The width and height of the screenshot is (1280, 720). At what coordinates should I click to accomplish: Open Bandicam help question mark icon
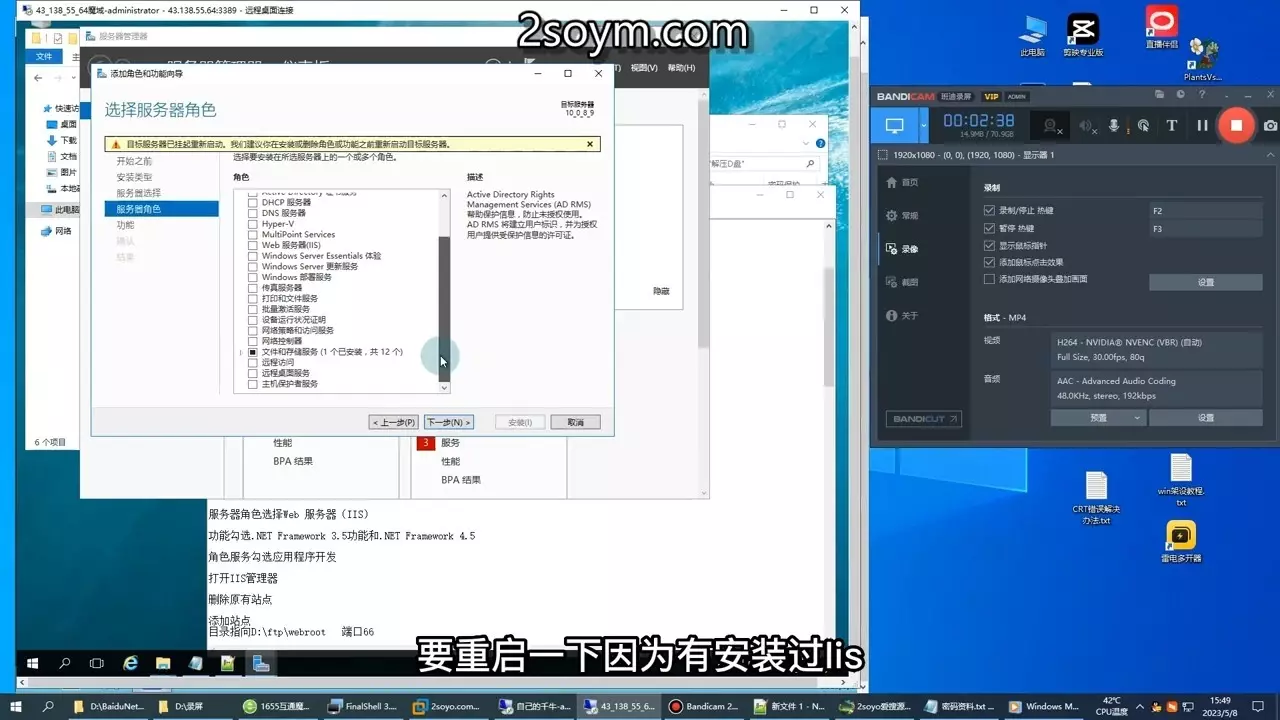(1204, 95)
